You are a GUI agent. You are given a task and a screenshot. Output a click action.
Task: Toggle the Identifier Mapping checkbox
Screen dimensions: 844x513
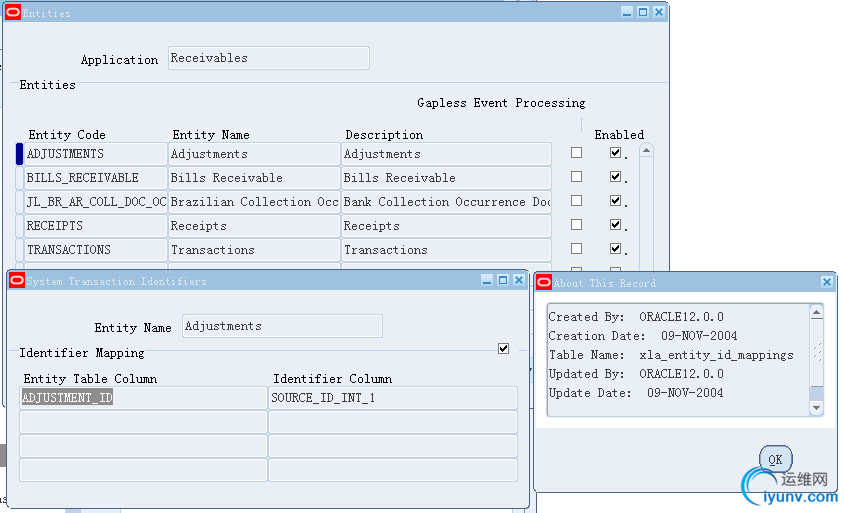503,349
